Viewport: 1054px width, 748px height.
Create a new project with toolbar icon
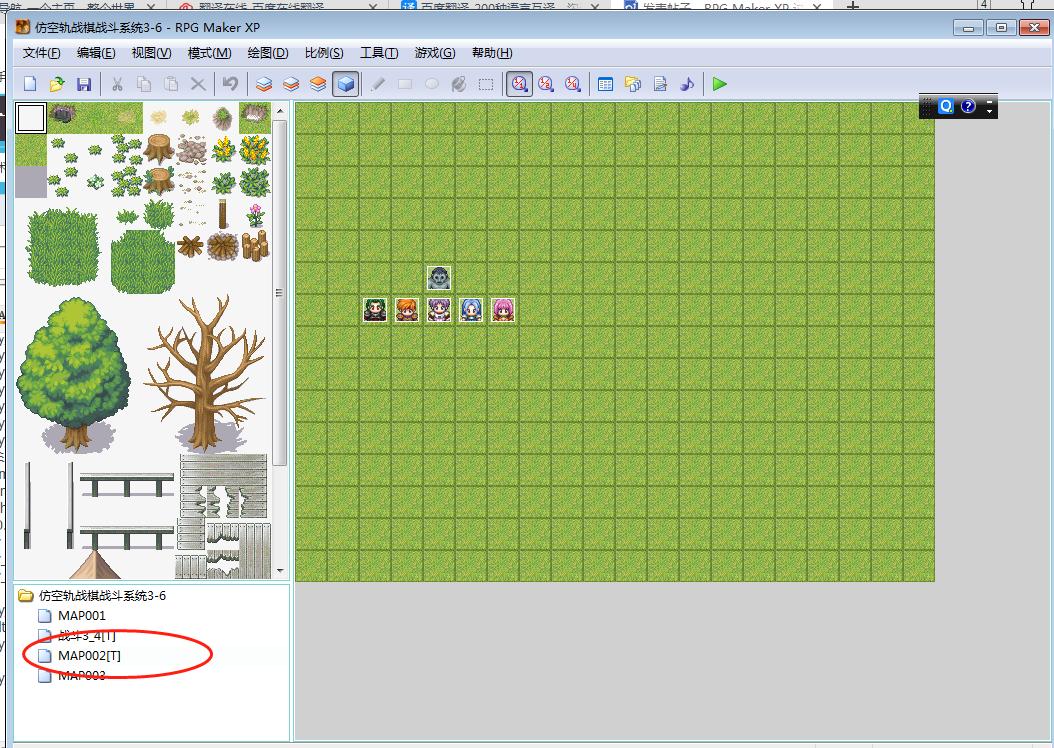pos(30,84)
